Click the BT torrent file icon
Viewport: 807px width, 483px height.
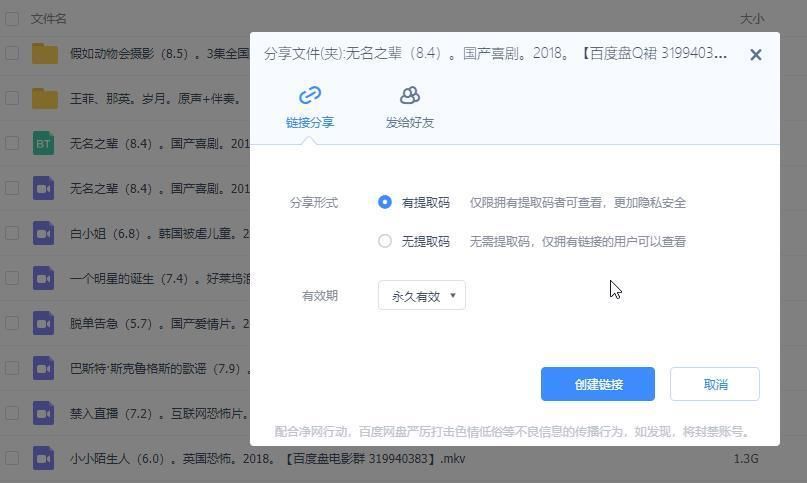click(44, 143)
